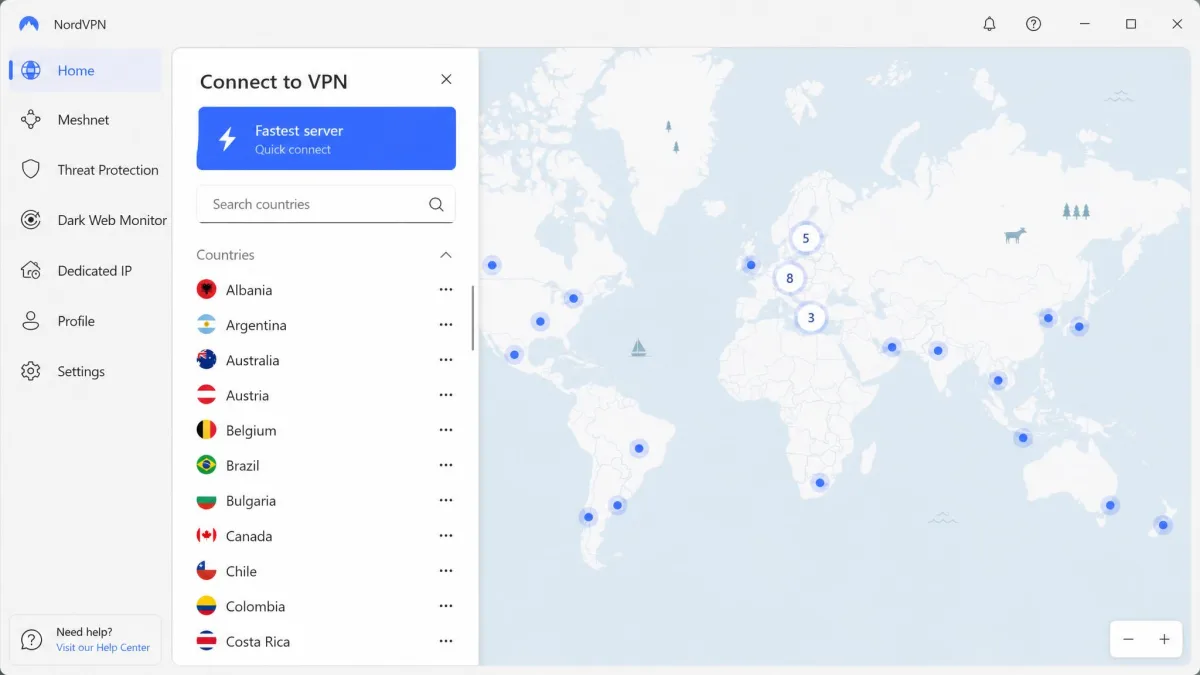The height and width of the screenshot is (675, 1200).
Task: Click the Meshnet nodes icon
Action: tap(31, 120)
